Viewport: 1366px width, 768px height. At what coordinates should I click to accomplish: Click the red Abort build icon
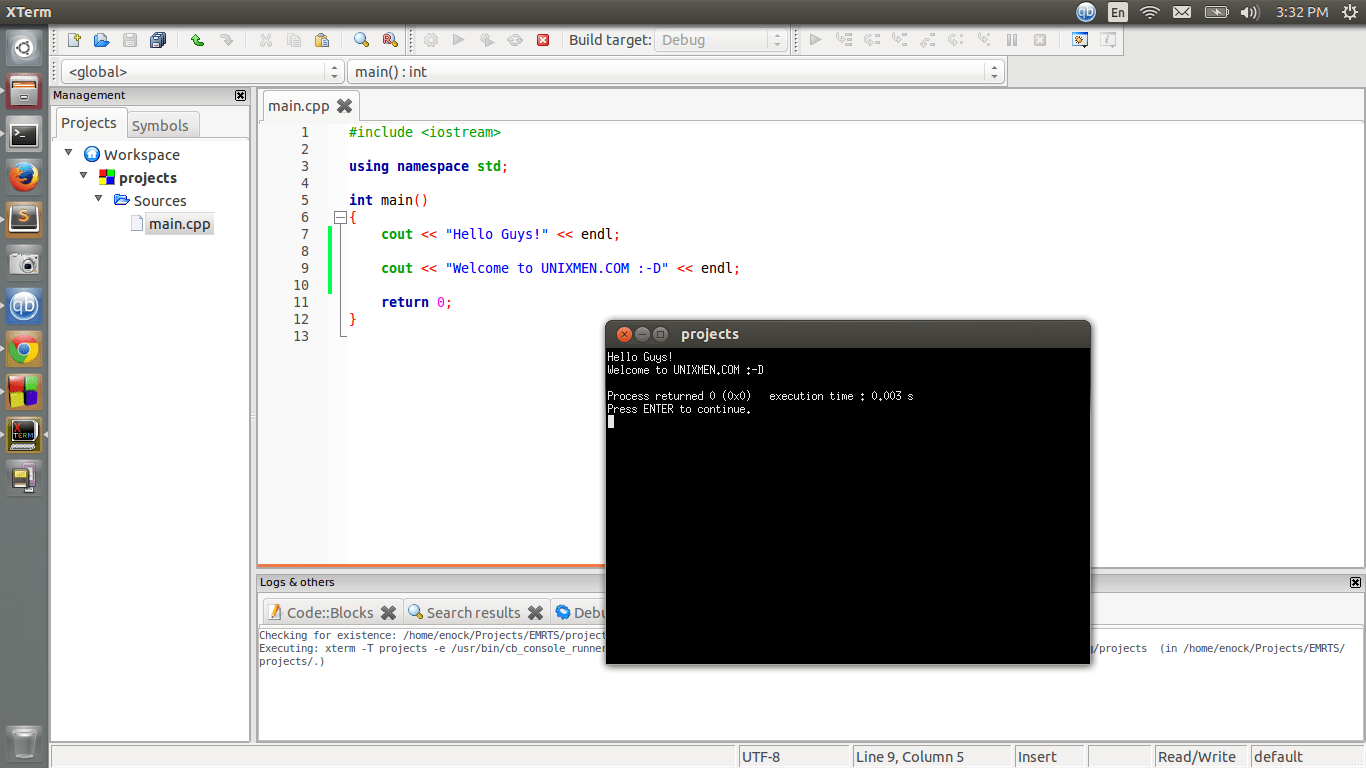pyautogui.click(x=543, y=40)
